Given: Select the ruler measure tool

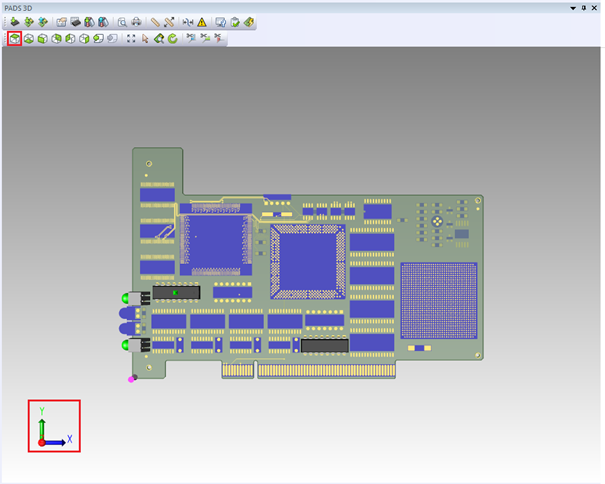Looking at the screenshot, I should pyautogui.click(x=155, y=22).
